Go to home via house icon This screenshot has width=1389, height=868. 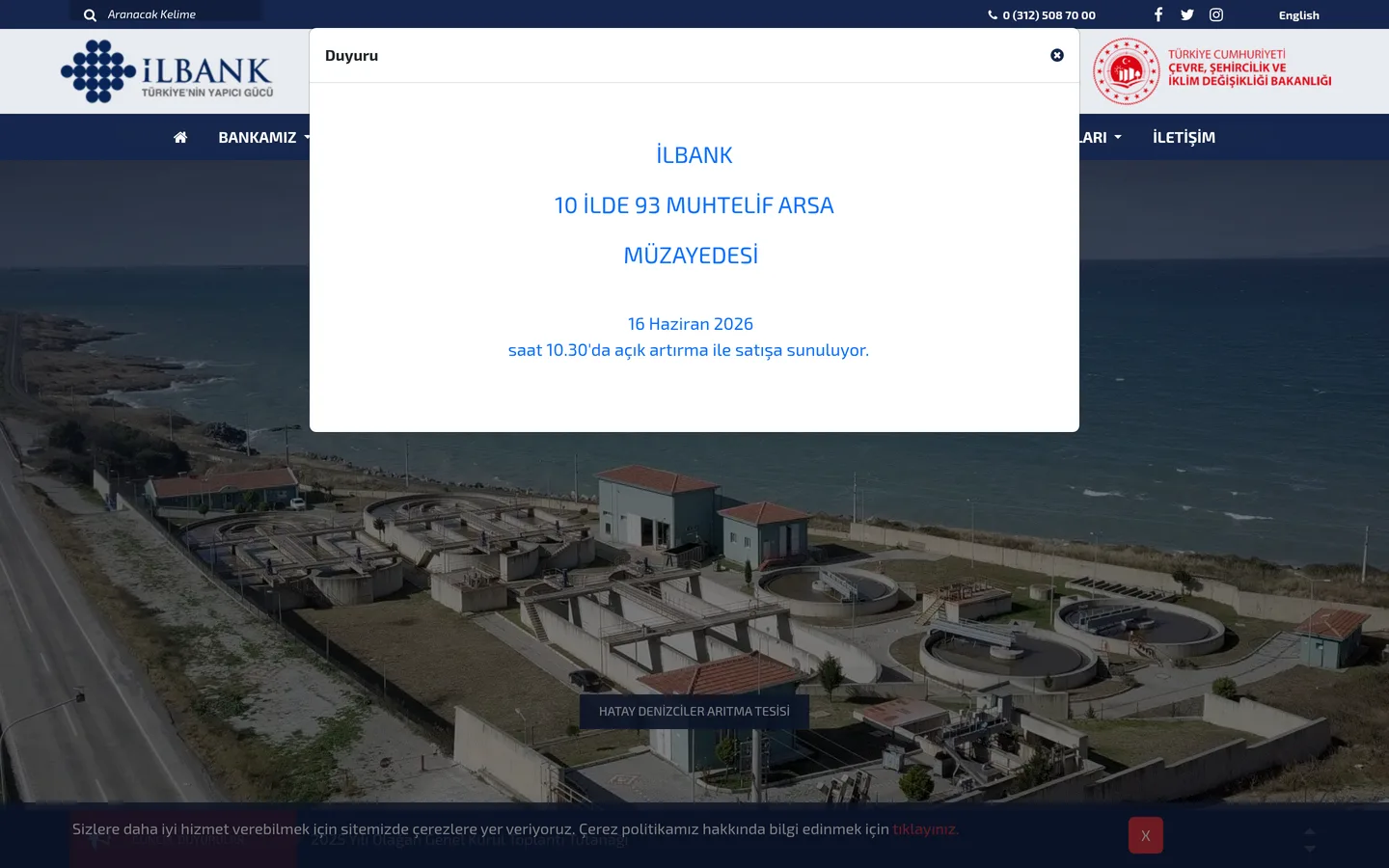(180, 137)
